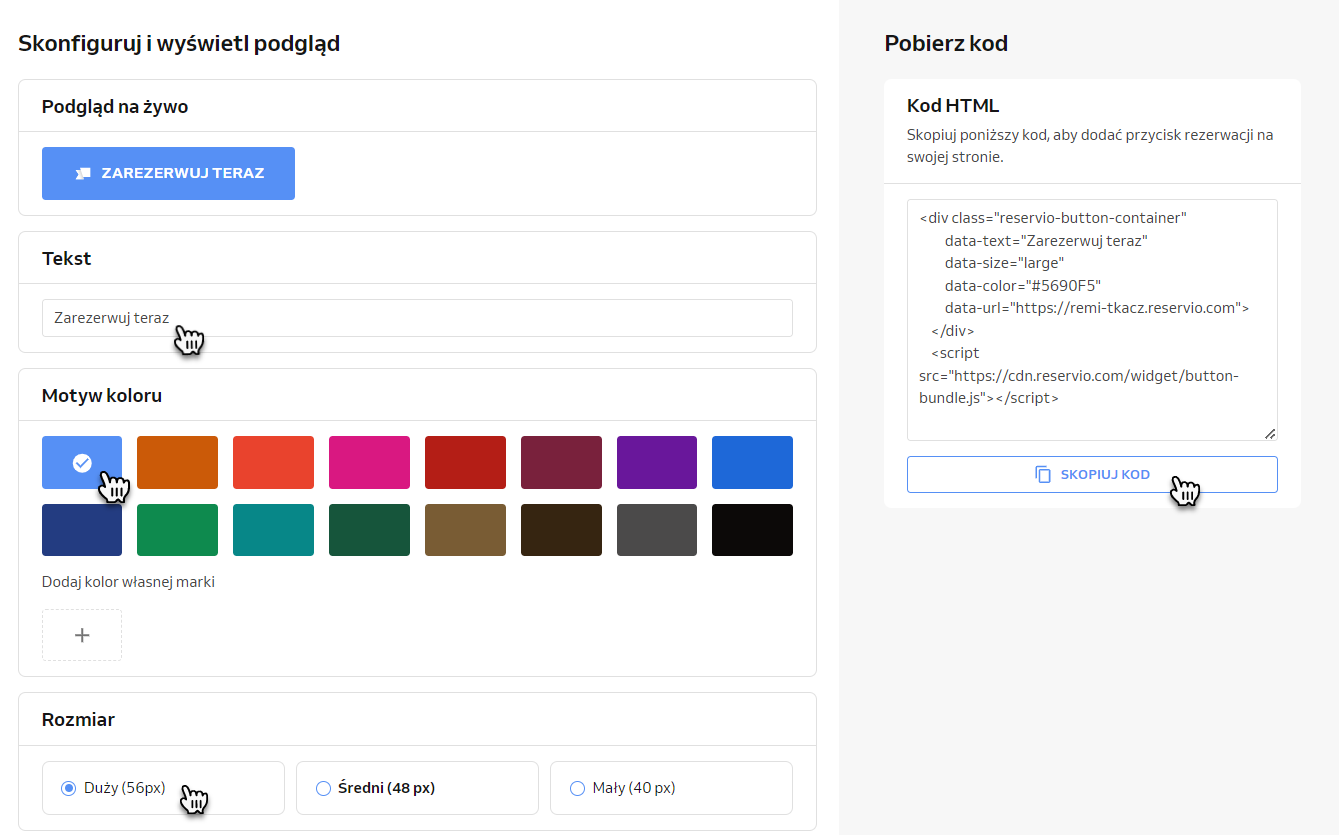Select the gray color swatch
Viewport: 1339px width, 835px height.
[657, 530]
